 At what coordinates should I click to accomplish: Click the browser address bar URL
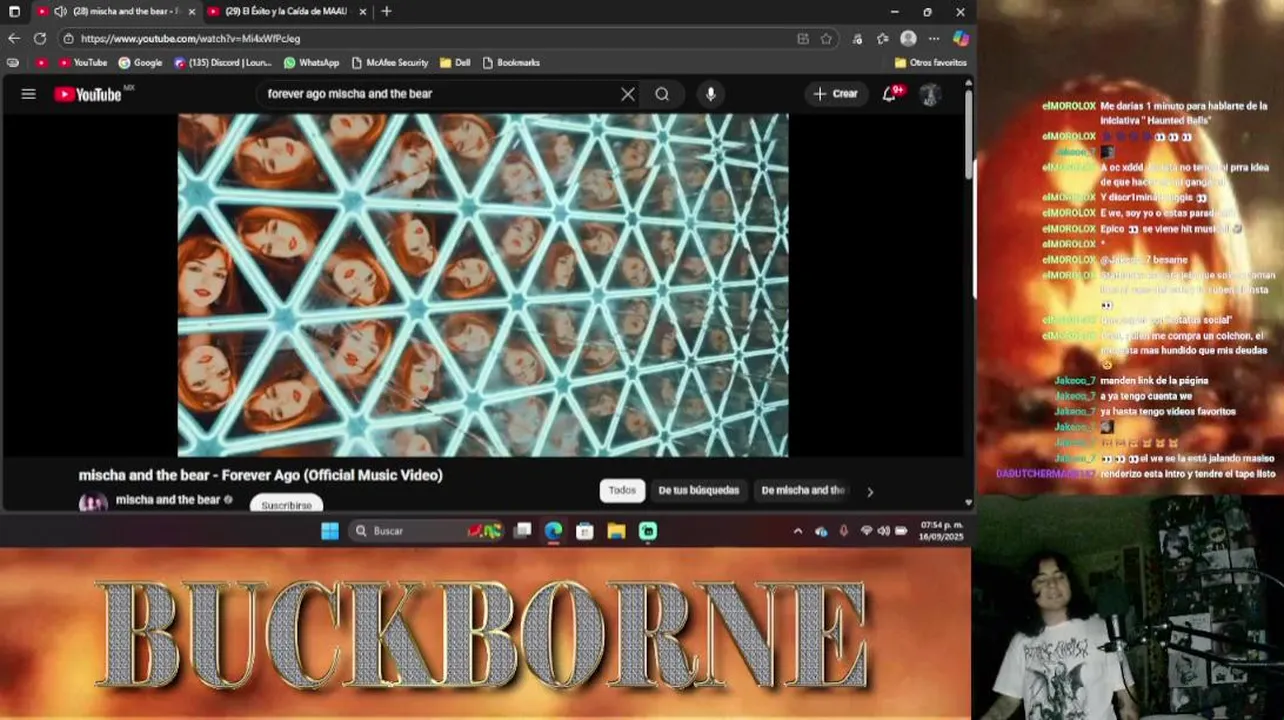(190, 38)
